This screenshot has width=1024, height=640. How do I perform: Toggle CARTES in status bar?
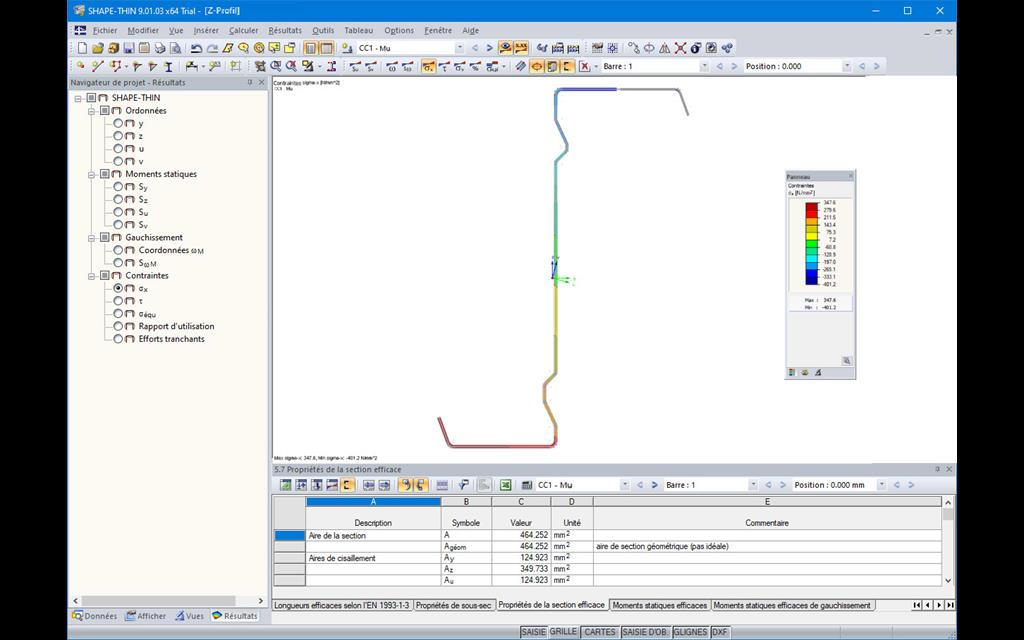click(600, 632)
